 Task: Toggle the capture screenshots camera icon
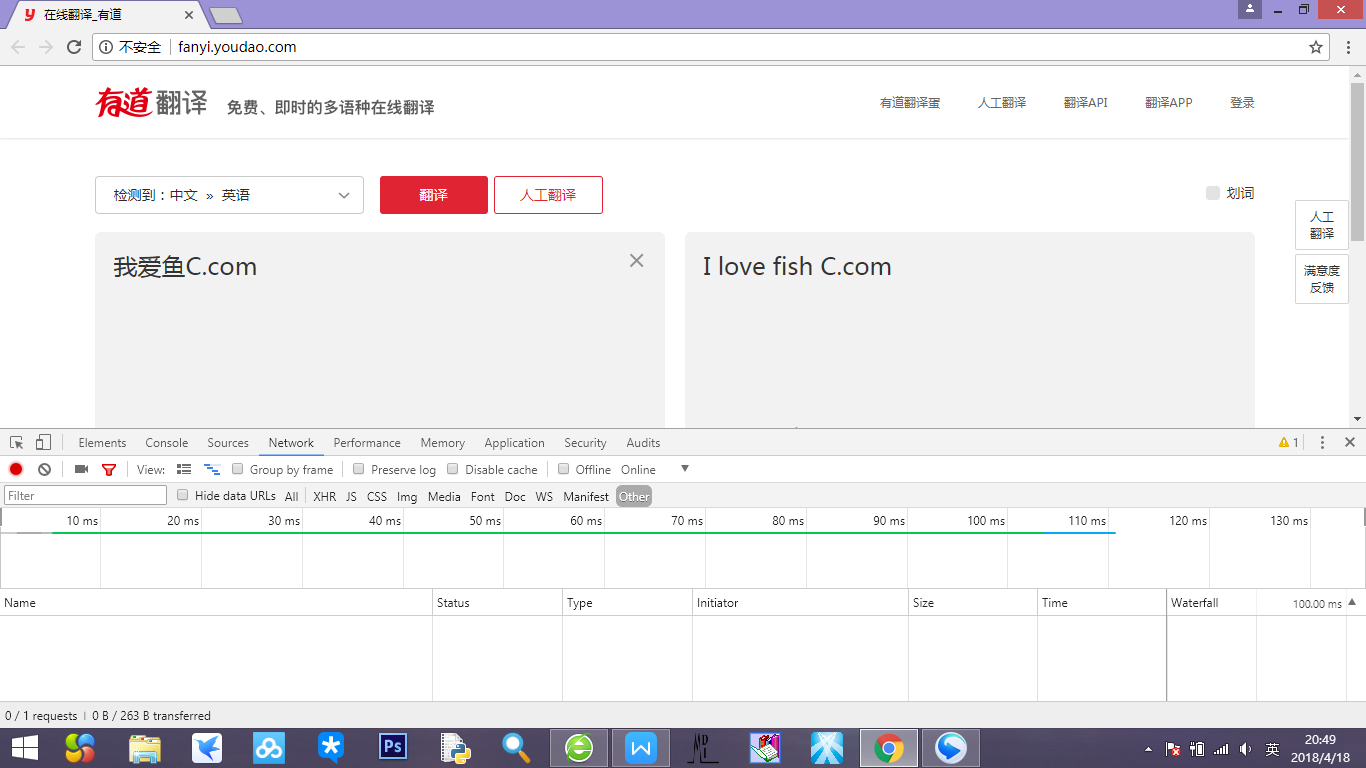coord(81,469)
